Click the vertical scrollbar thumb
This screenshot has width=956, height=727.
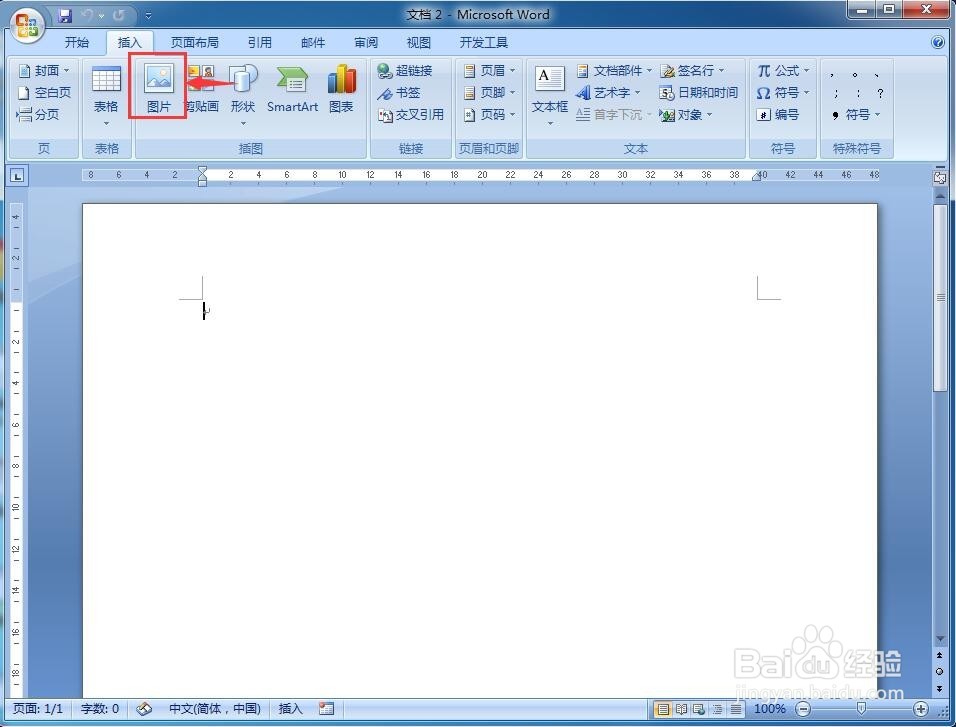[x=940, y=298]
